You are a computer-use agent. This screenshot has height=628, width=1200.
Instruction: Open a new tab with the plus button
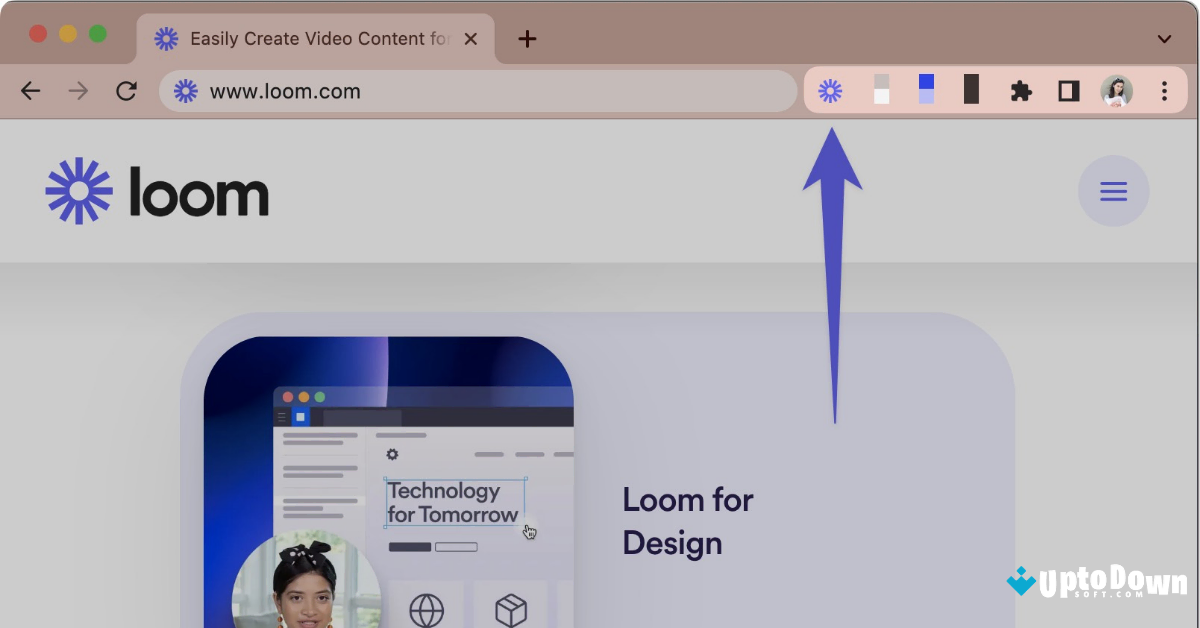coord(526,39)
